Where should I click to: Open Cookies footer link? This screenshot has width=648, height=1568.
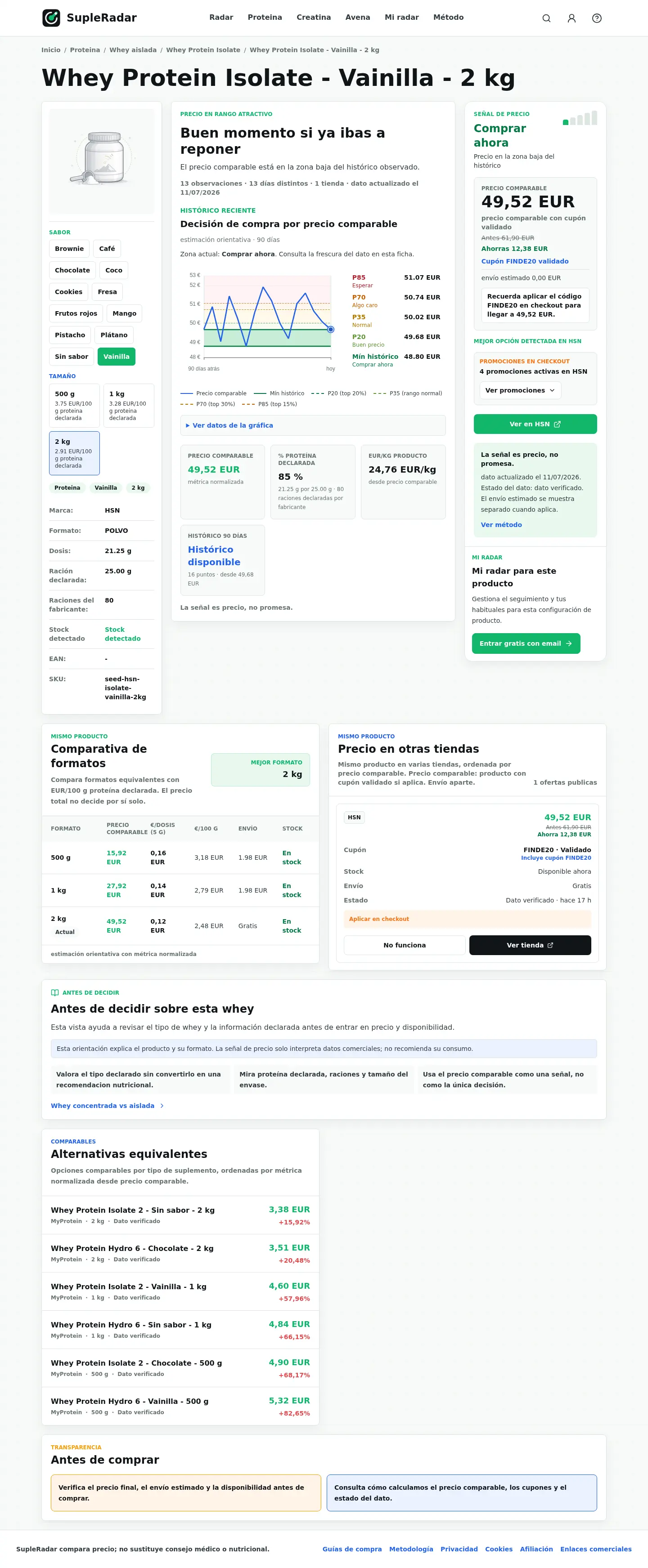499,1549
